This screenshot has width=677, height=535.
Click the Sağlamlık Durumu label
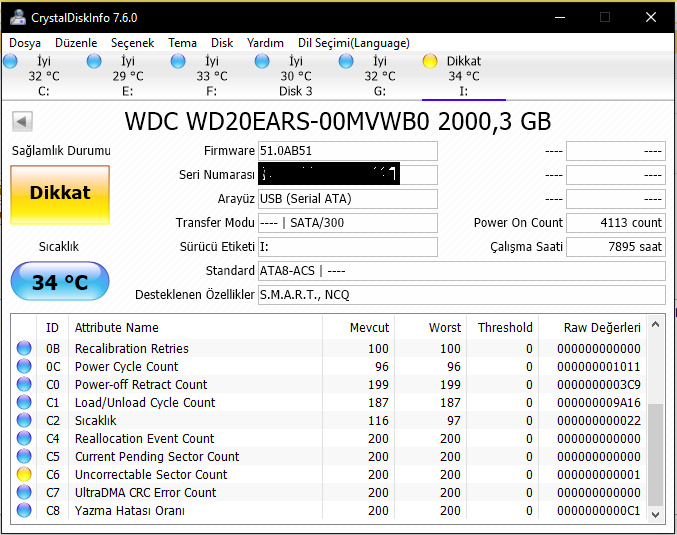[61, 151]
